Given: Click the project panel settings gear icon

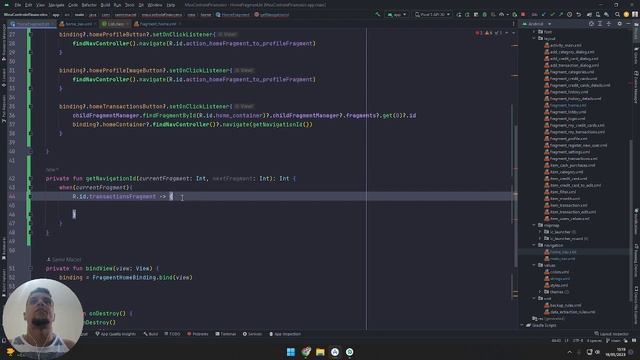Looking at the screenshot, I should [619, 24].
